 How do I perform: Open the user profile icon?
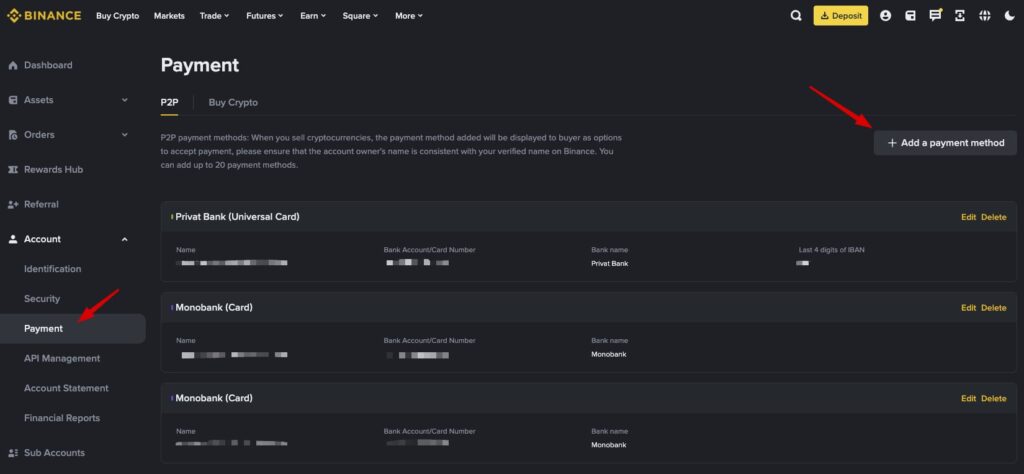(x=886, y=16)
